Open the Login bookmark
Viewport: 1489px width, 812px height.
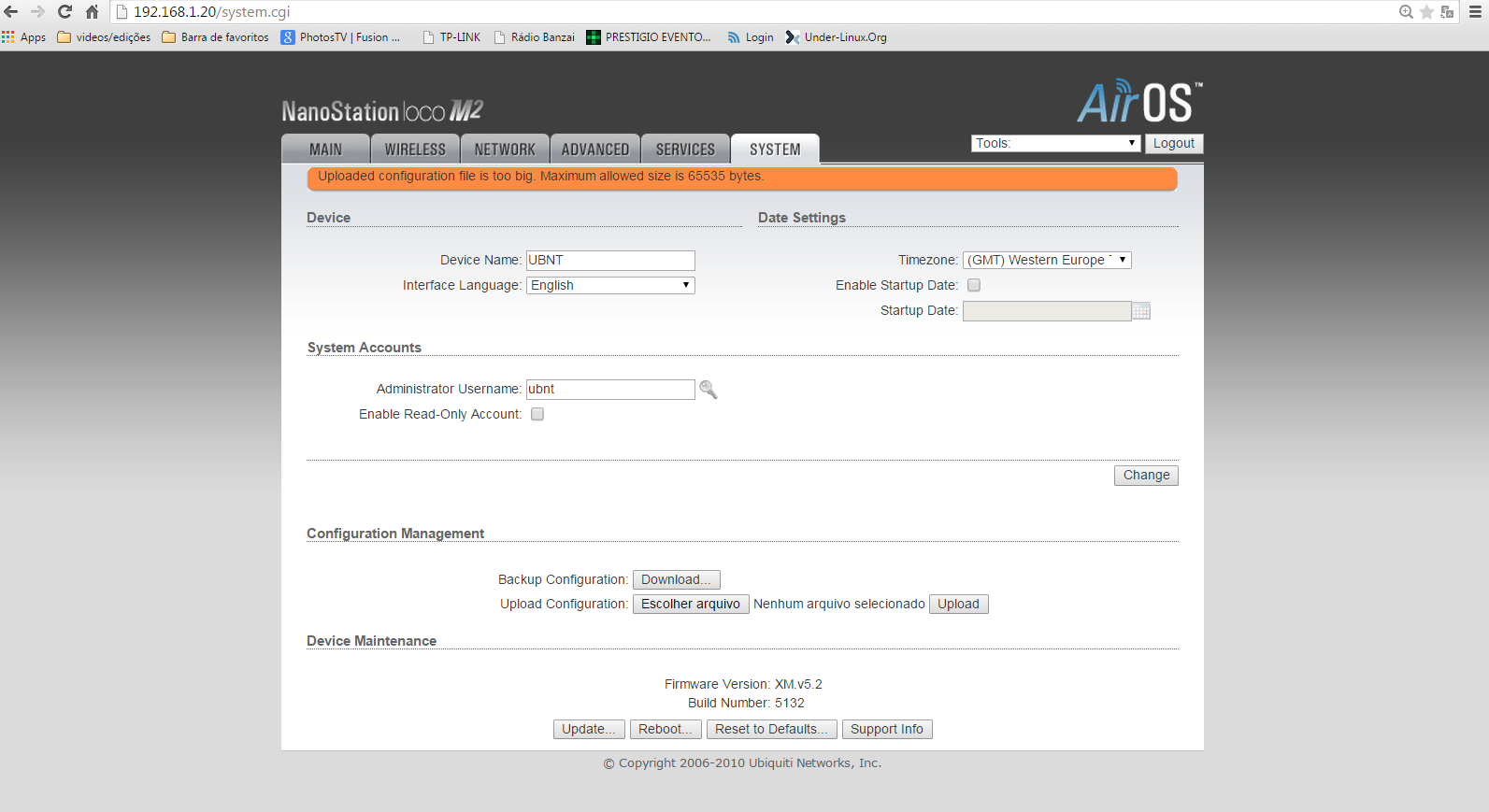click(x=751, y=37)
